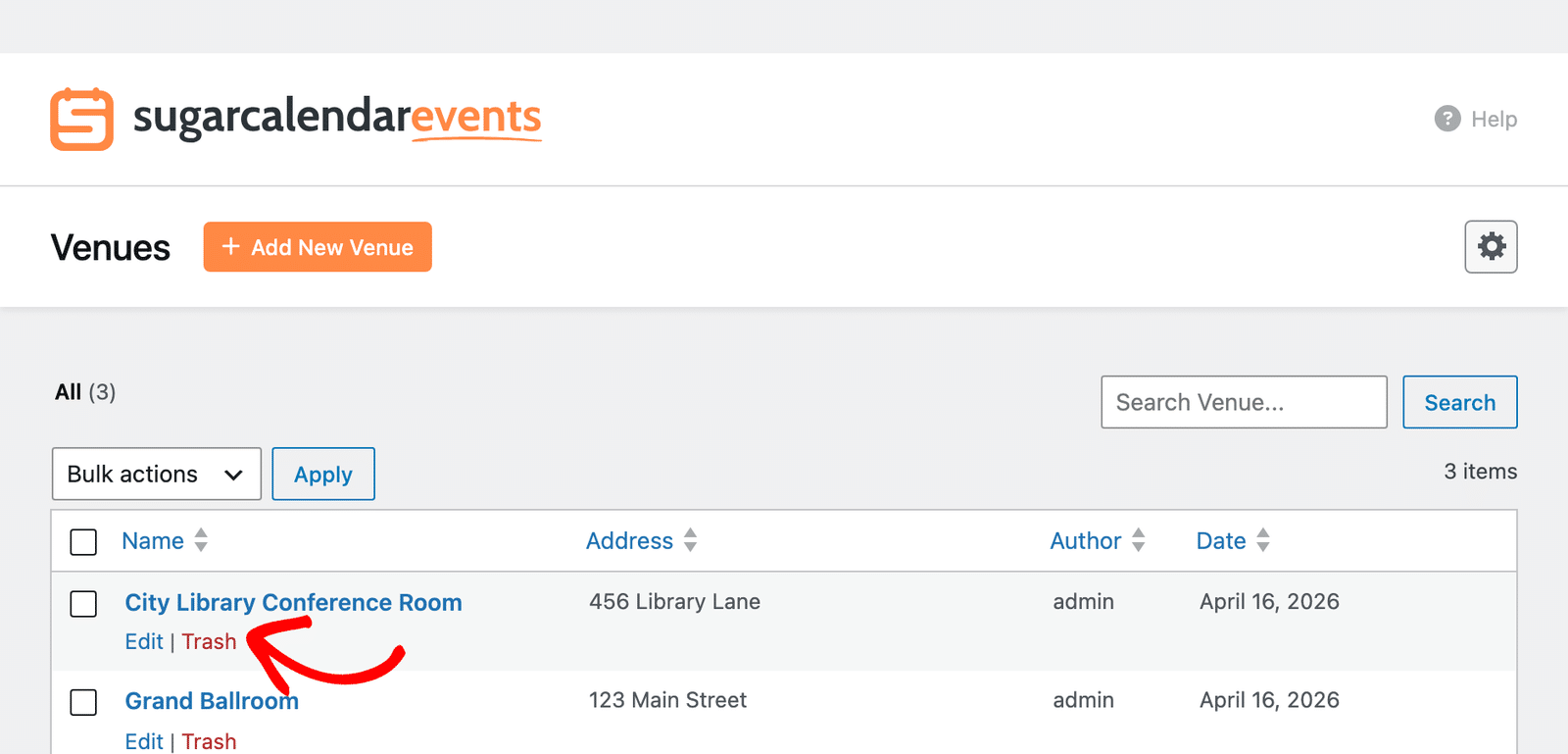
Task: Click the Search button
Action: pyautogui.click(x=1459, y=402)
